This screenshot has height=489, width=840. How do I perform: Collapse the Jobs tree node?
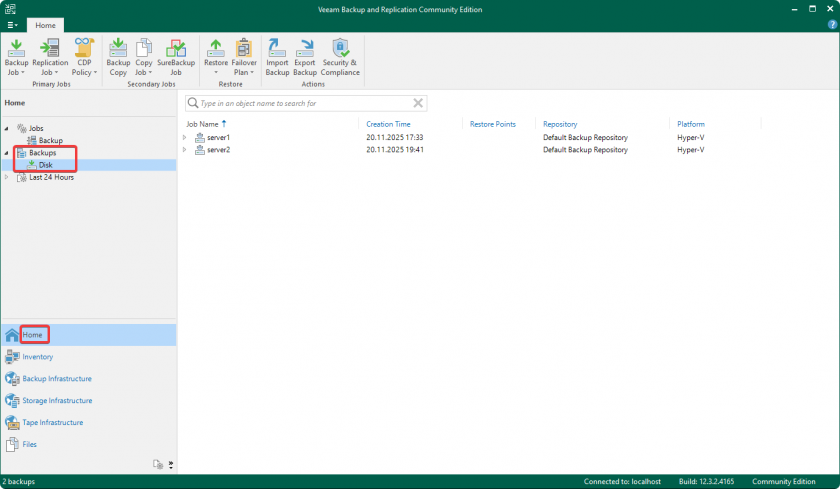point(7,128)
